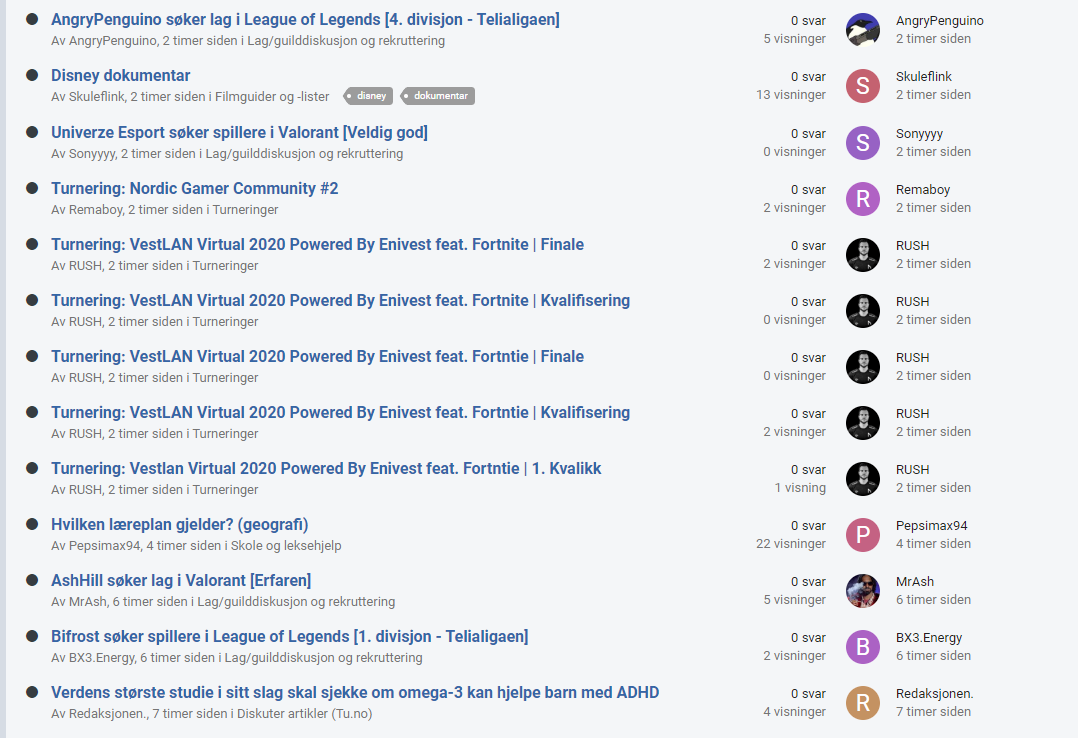This screenshot has height=738, width=1078.
Task: Click Redaksjonen's brown R avatar
Action: [x=863, y=703]
